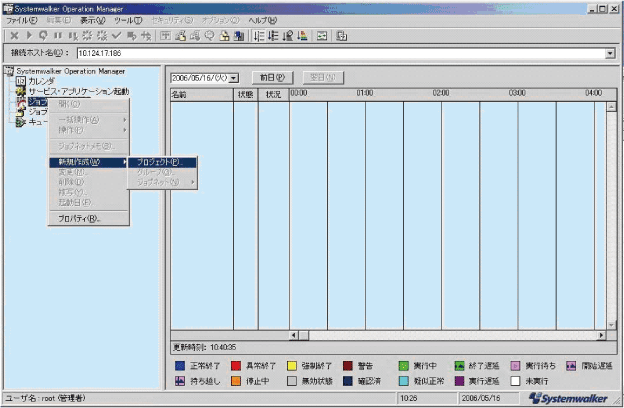The height and width of the screenshot is (408, 624).
Task: Click the 更新時刻 10:40:35 text
Action: (205, 347)
